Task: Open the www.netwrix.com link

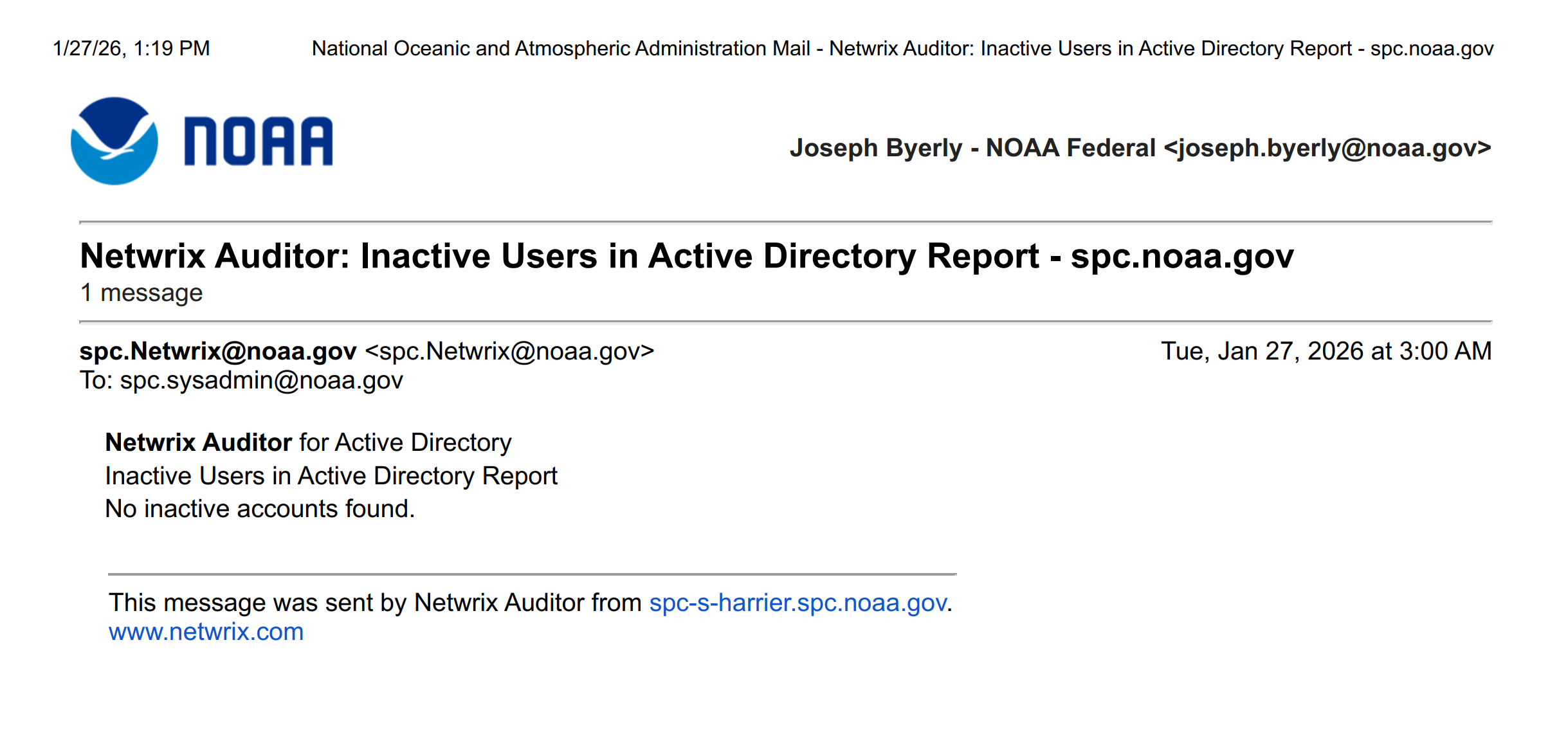Action: [206, 632]
